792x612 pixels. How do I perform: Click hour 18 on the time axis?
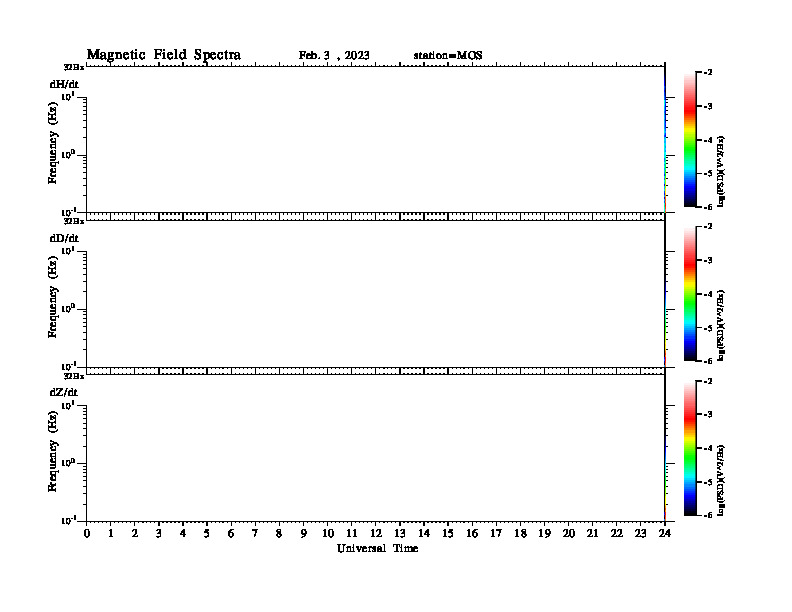click(520, 534)
